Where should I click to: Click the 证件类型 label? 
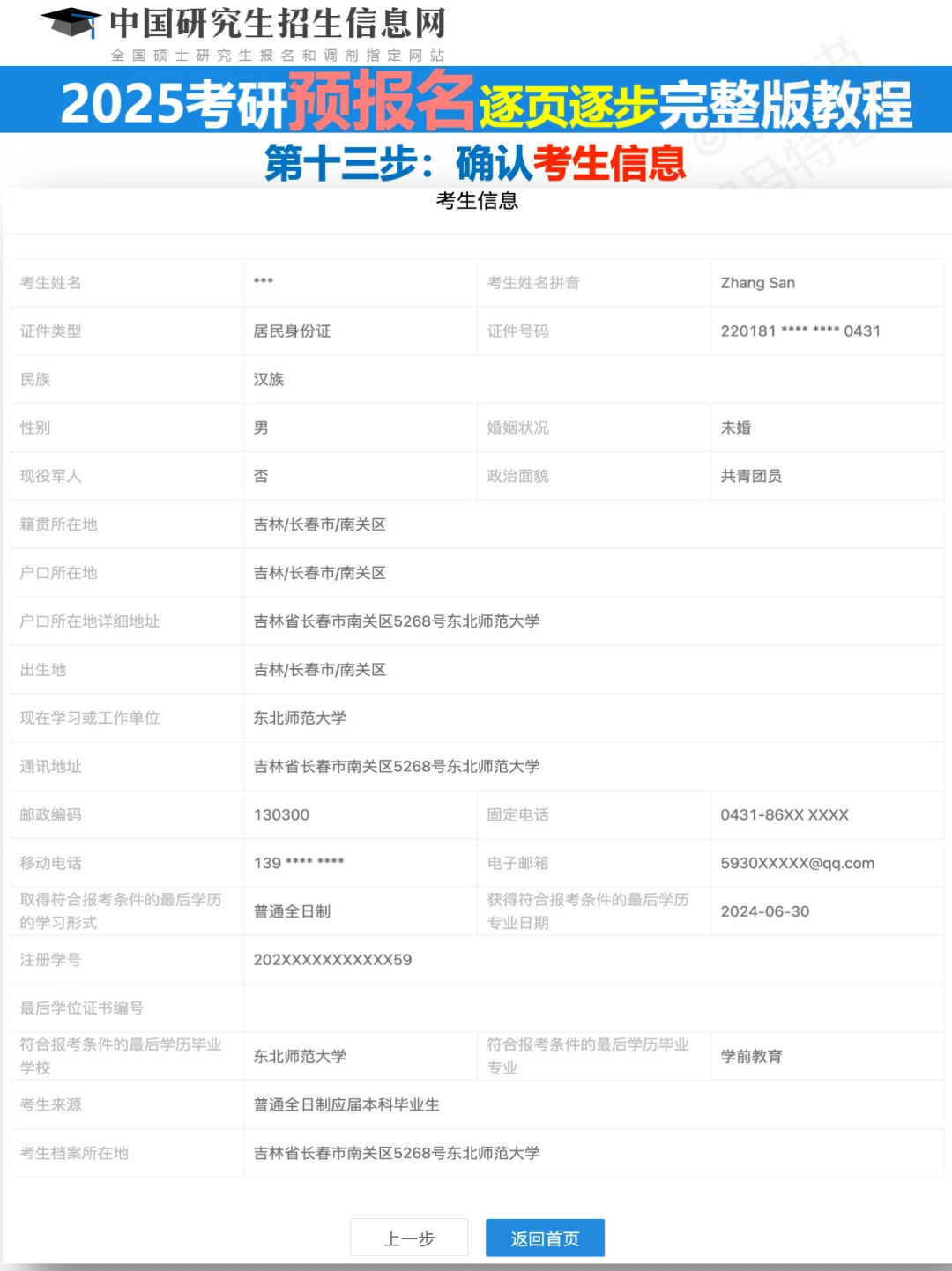pyautogui.click(x=50, y=331)
